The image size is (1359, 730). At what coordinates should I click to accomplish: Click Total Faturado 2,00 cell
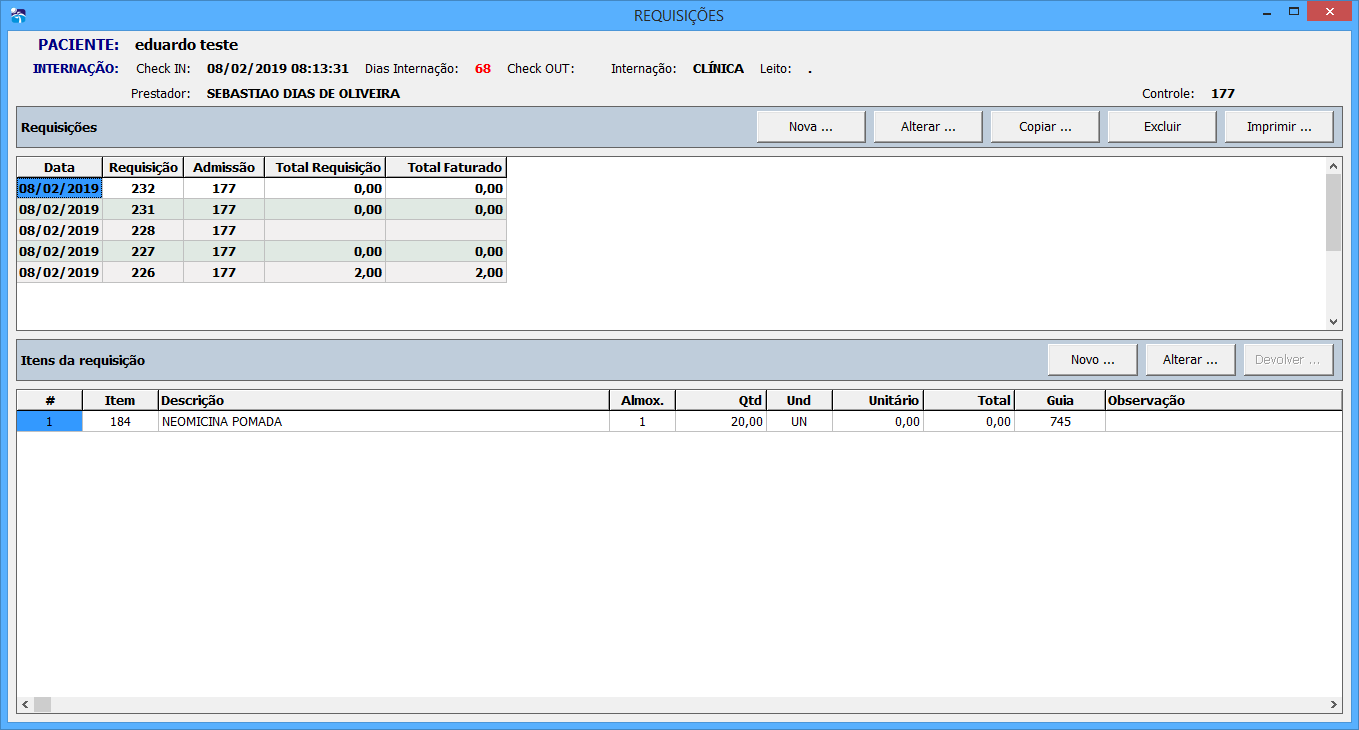click(x=446, y=272)
